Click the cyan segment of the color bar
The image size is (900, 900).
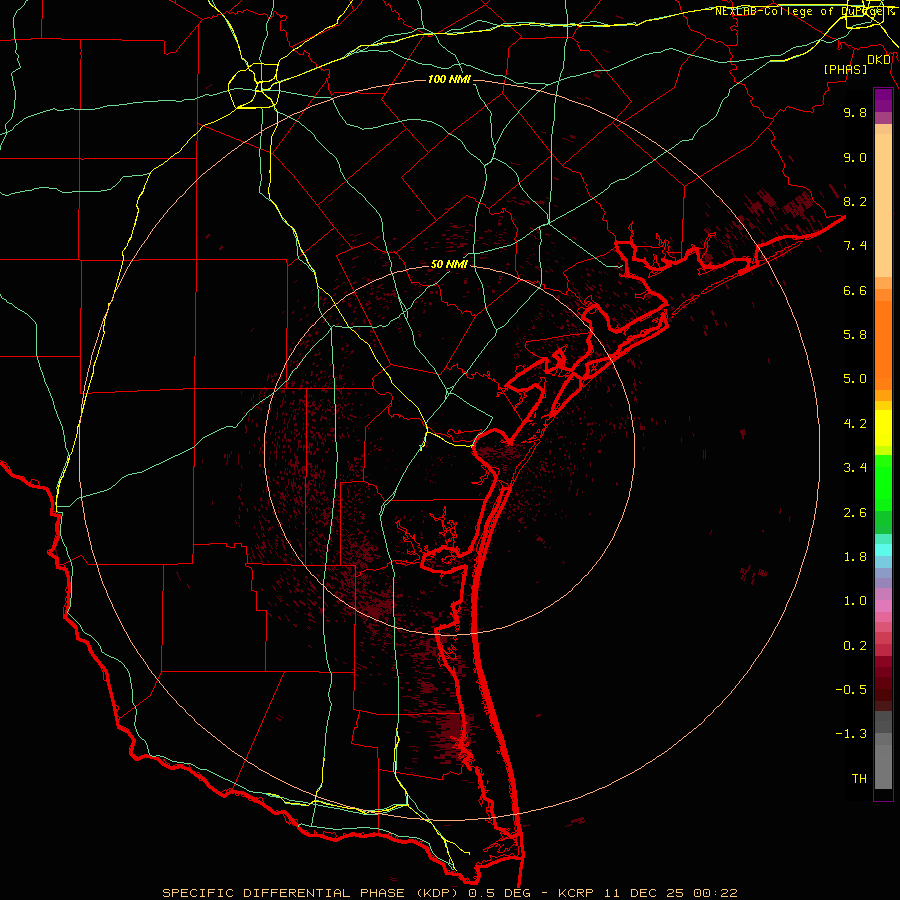pyautogui.click(x=883, y=550)
